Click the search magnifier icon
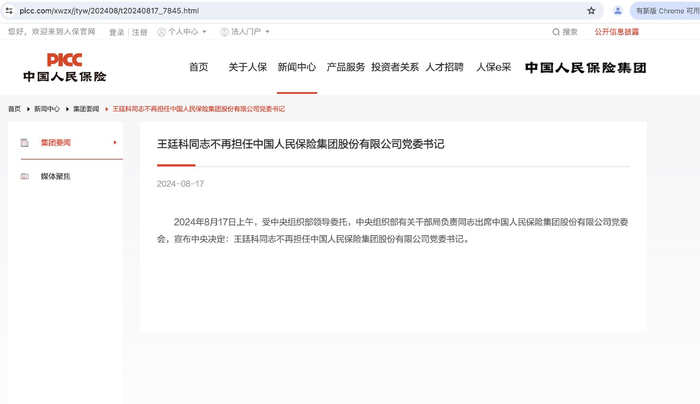Viewport: 700px width, 404px height. pos(556,32)
